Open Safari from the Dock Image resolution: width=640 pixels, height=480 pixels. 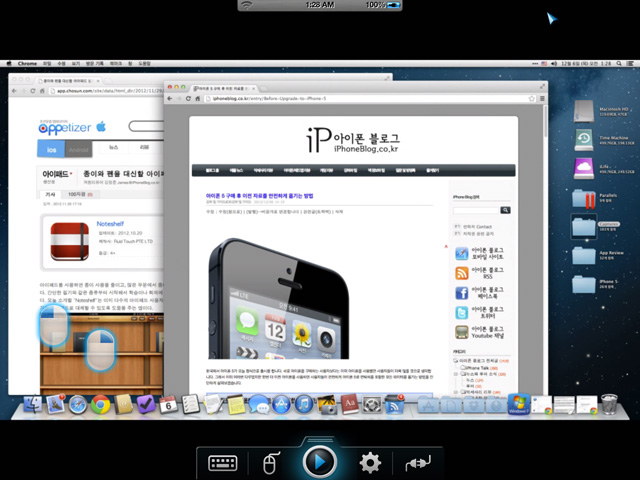(x=78, y=405)
